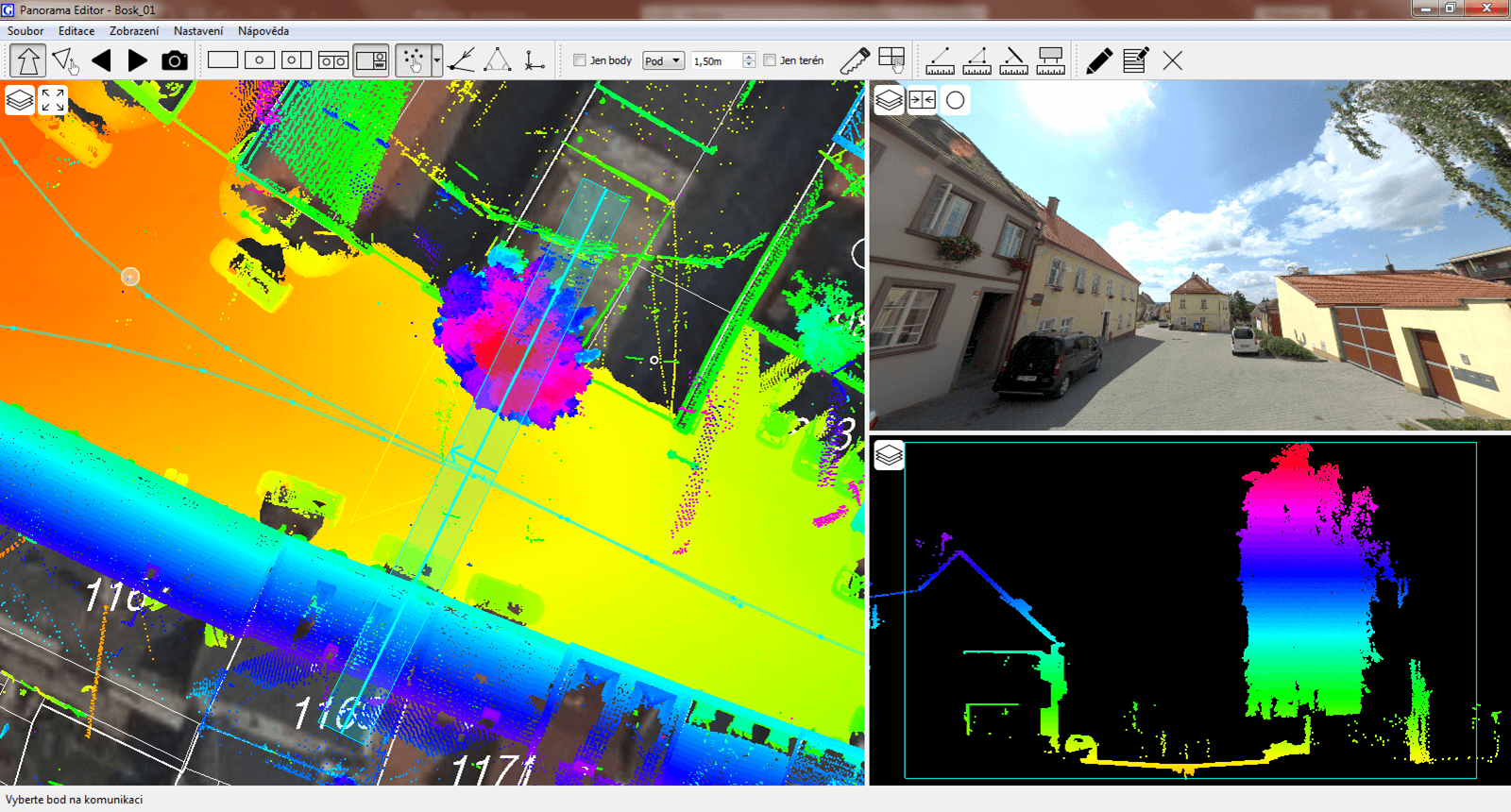Open the Nastavení menu
The image size is (1511, 812).
198,31
